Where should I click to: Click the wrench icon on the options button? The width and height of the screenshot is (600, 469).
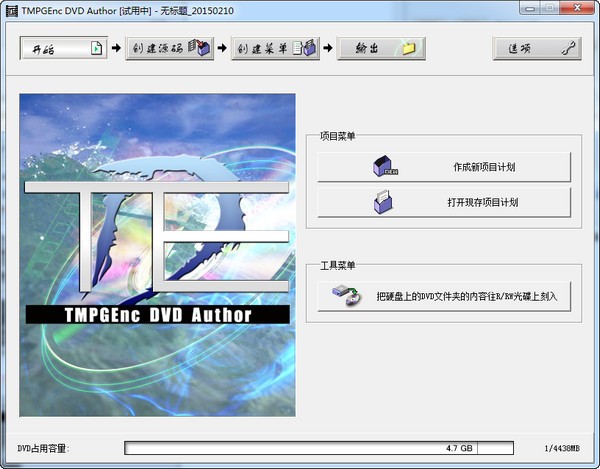(x=568, y=48)
